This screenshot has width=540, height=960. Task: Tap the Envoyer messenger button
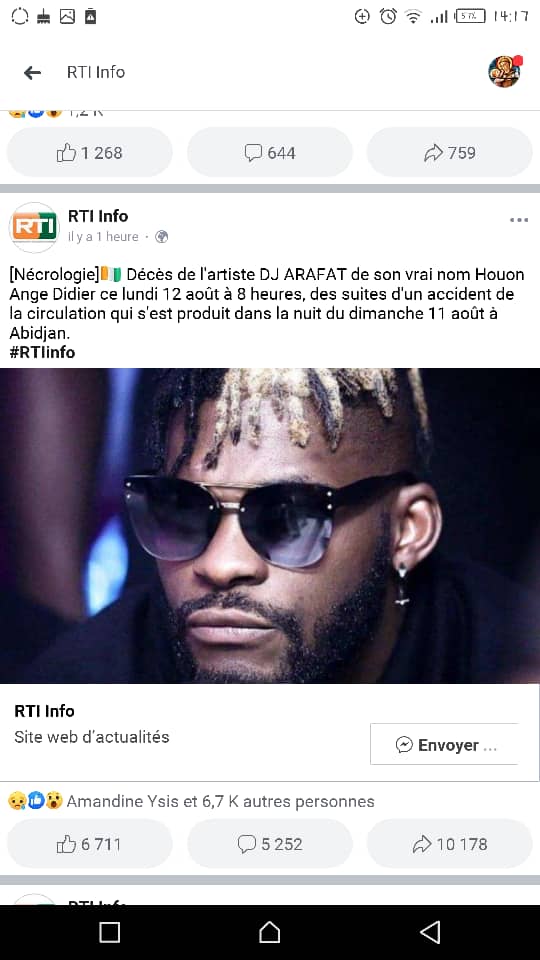pyautogui.click(x=444, y=744)
